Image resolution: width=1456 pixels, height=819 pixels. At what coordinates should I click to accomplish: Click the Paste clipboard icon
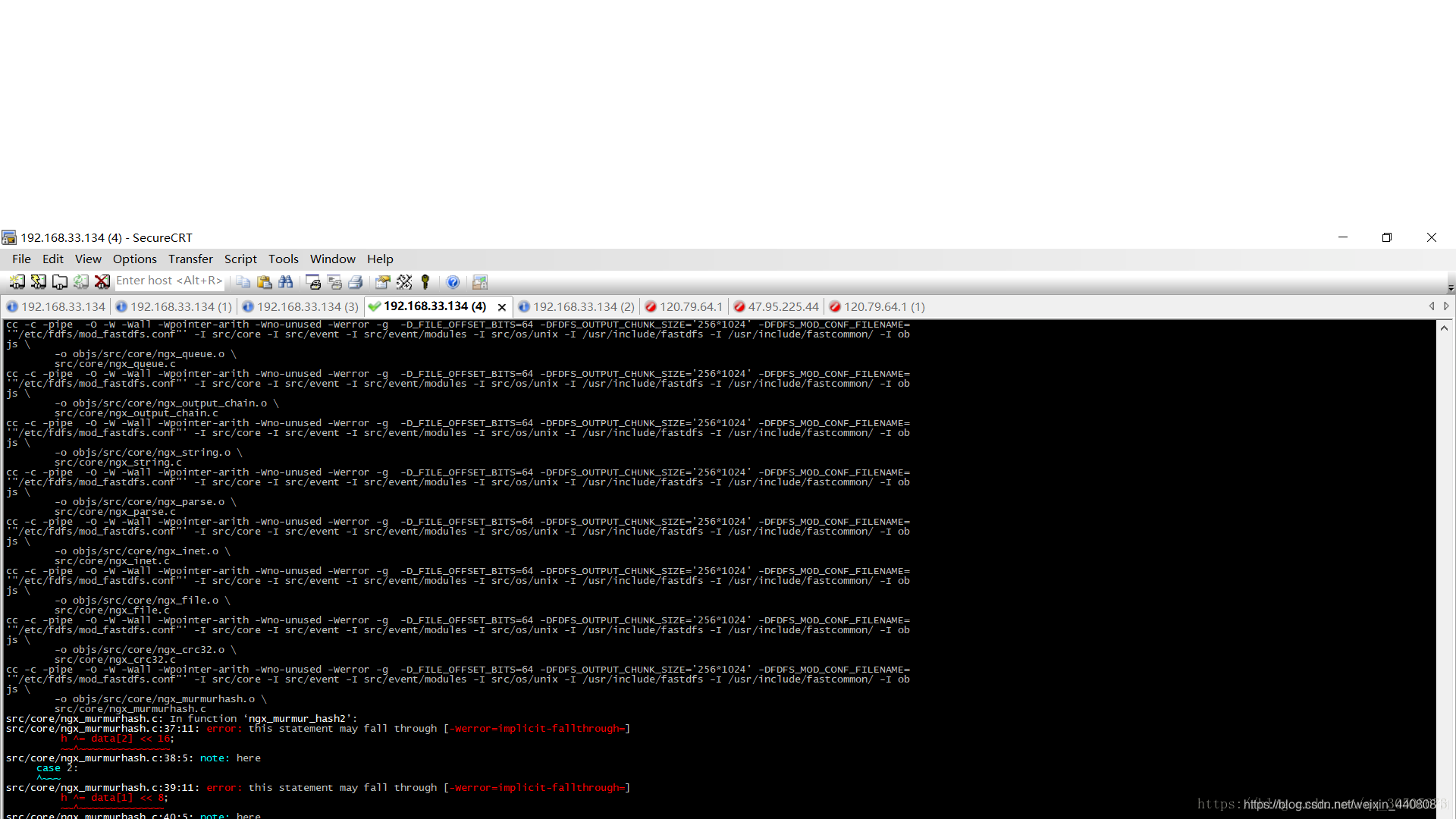[264, 282]
